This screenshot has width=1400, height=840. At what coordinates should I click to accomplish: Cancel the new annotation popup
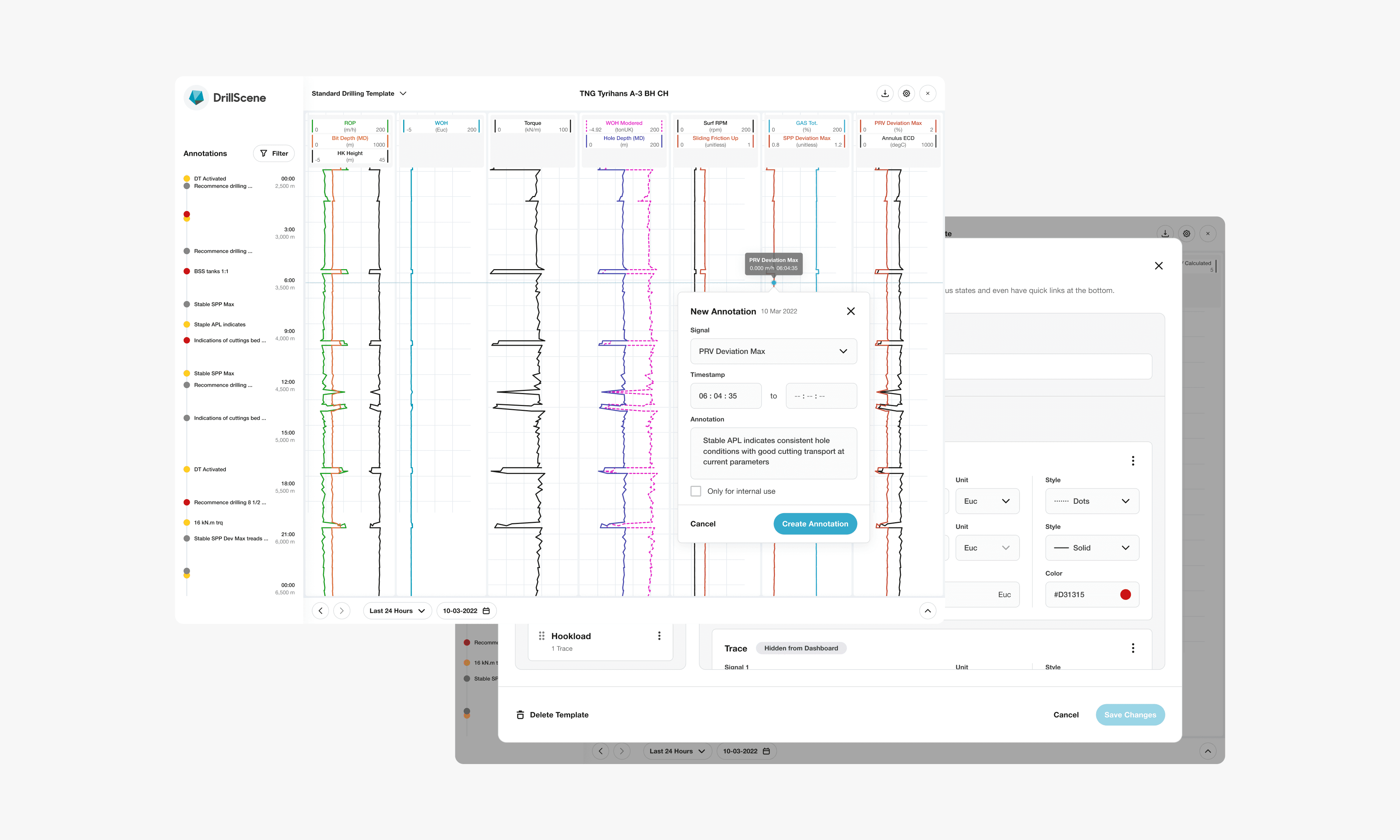coord(703,524)
